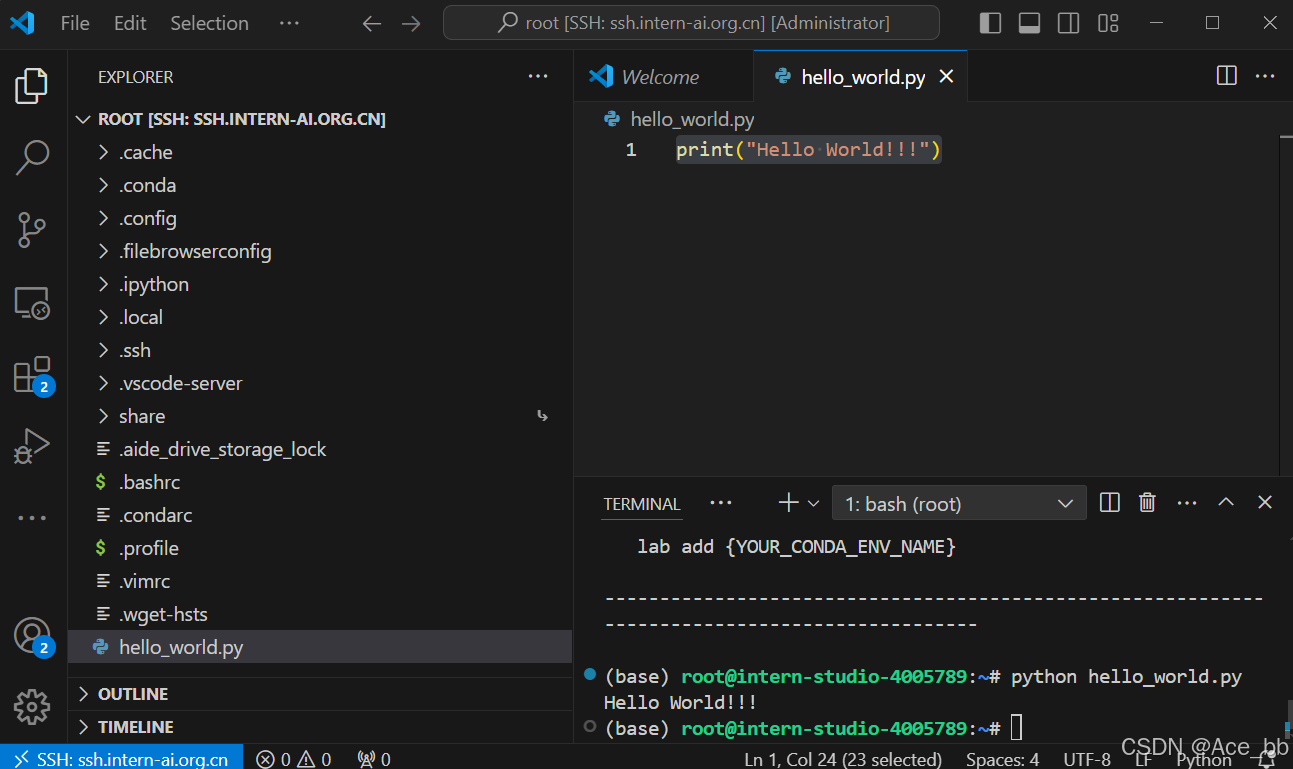Screen dimensions: 1293x769
Task: Change encoding via UTF-8 status item
Action: coord(1087,759)
